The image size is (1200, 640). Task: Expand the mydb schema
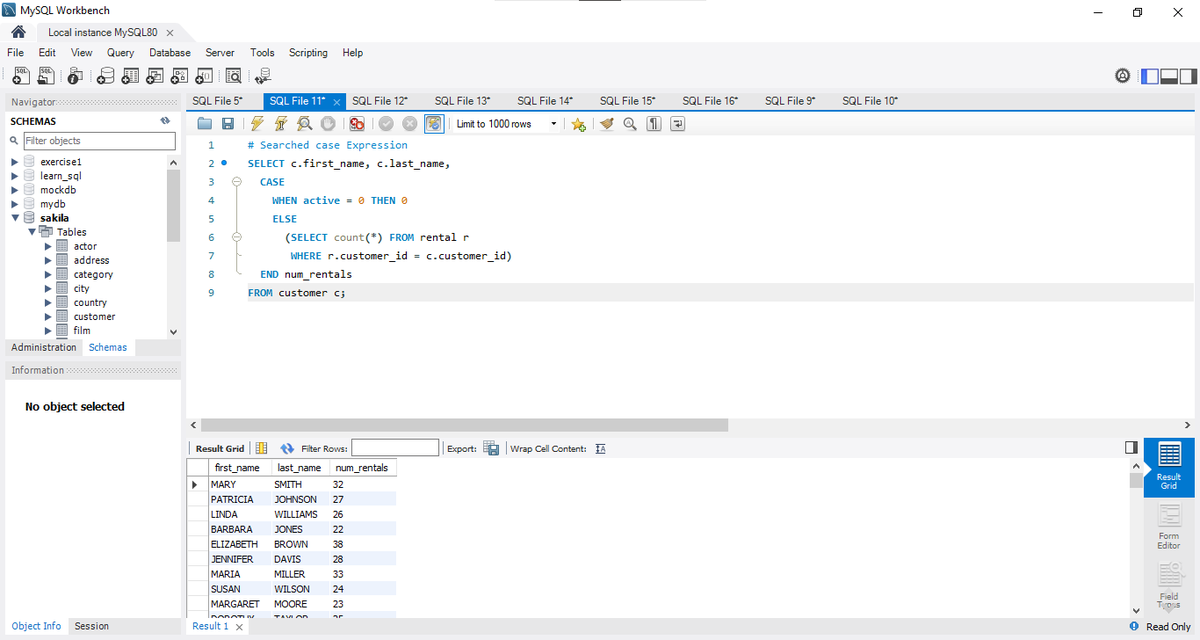click(x=14, y=204)
